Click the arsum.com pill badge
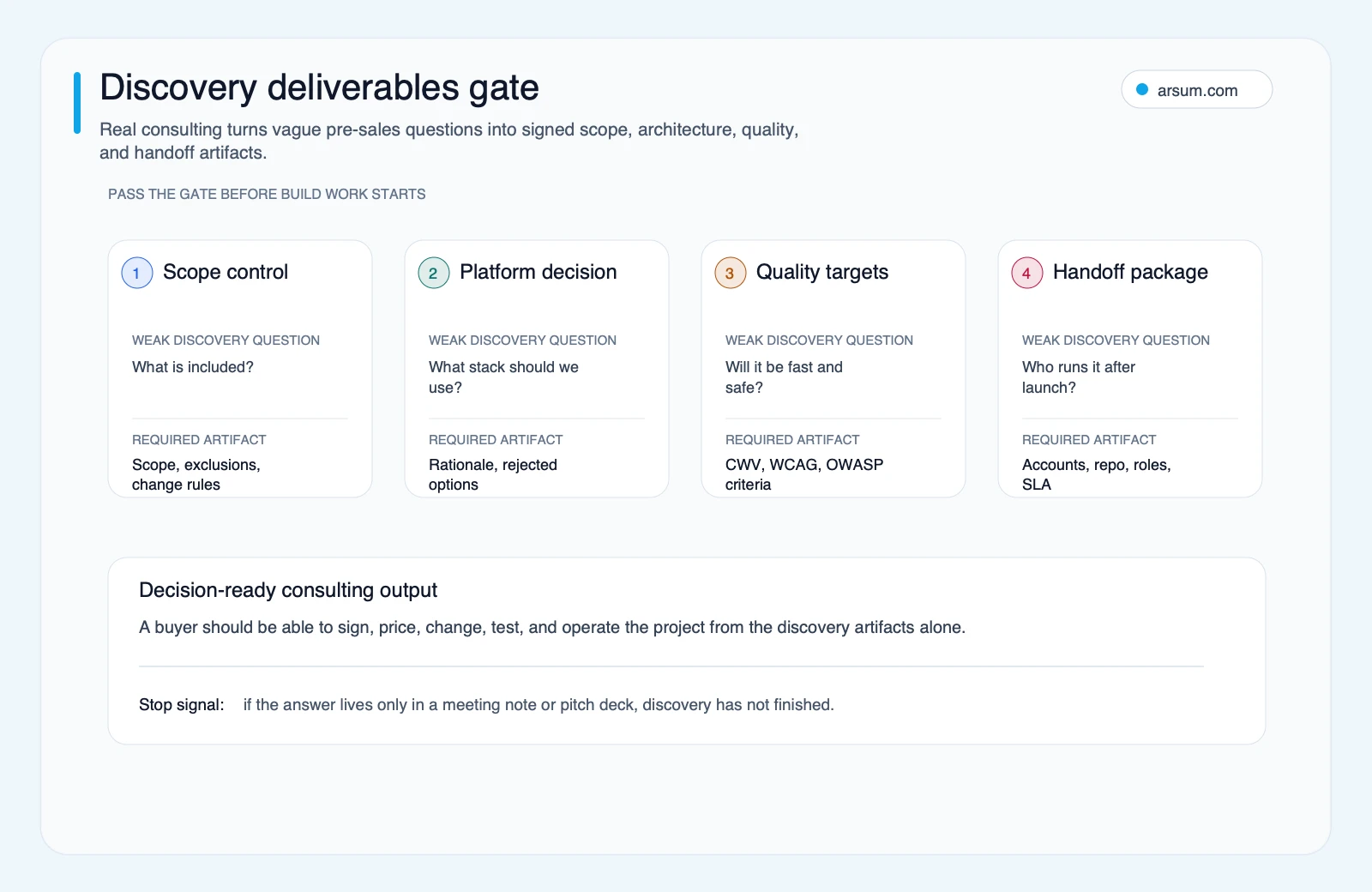1372x892 pixels. click(1196, 90)
